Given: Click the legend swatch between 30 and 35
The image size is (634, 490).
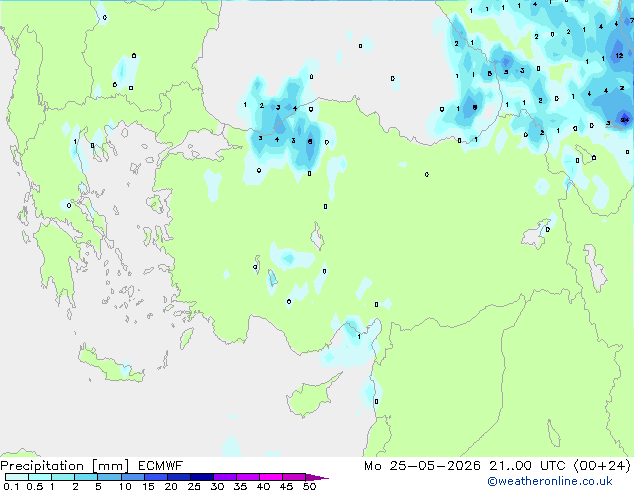Looking at the screenshot, I should click(224, 477).
